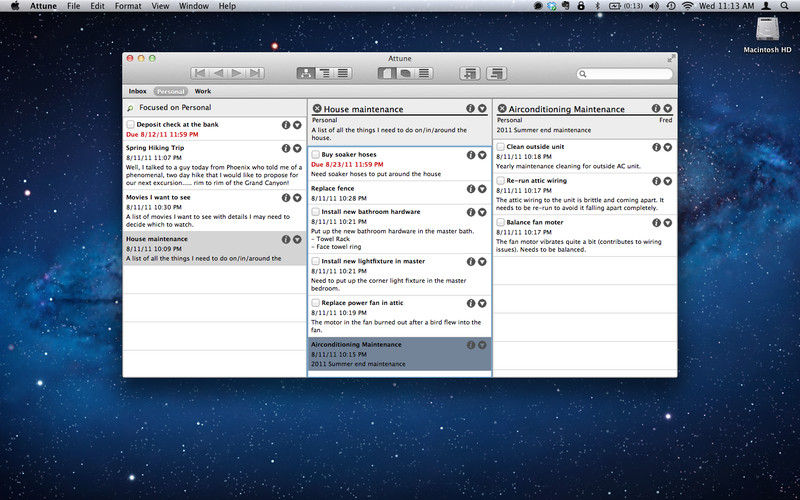
Task: Switch to flat list view mode
Action: (343, 73)
